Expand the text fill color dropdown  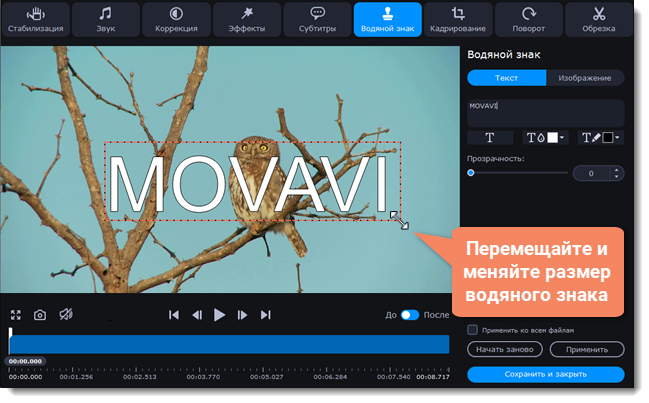coord(561,137)
